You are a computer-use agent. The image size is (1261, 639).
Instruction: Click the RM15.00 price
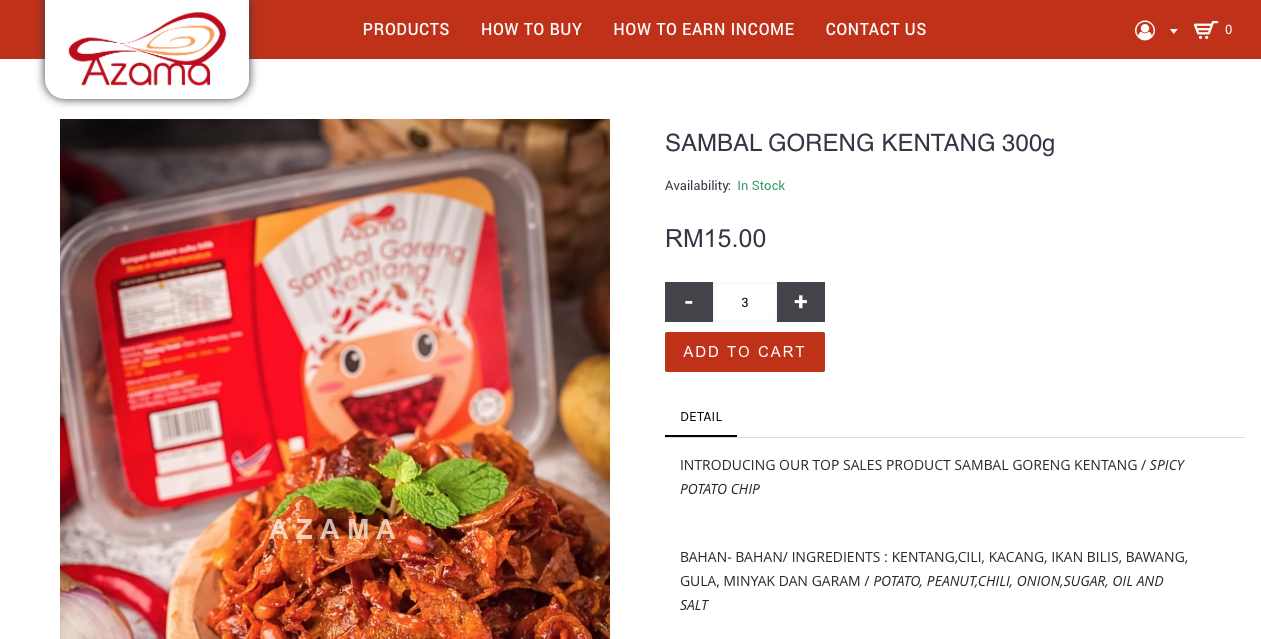pos(716,238)
